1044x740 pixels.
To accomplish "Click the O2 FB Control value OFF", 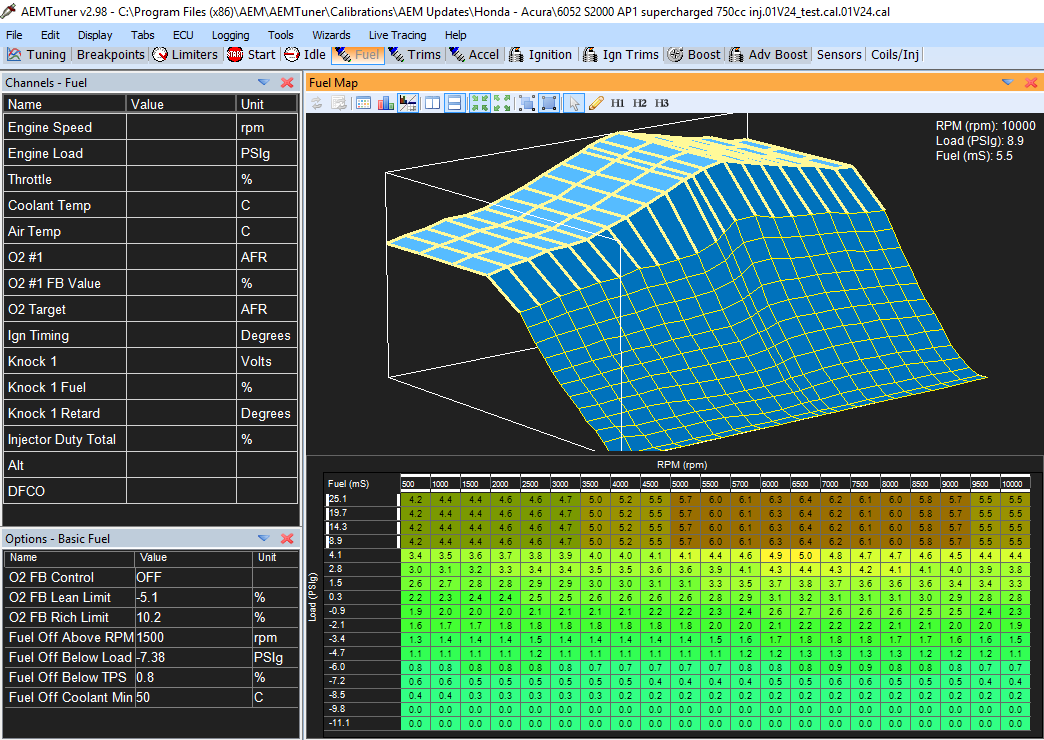I will pyautogui.click(x=151, y=577).
